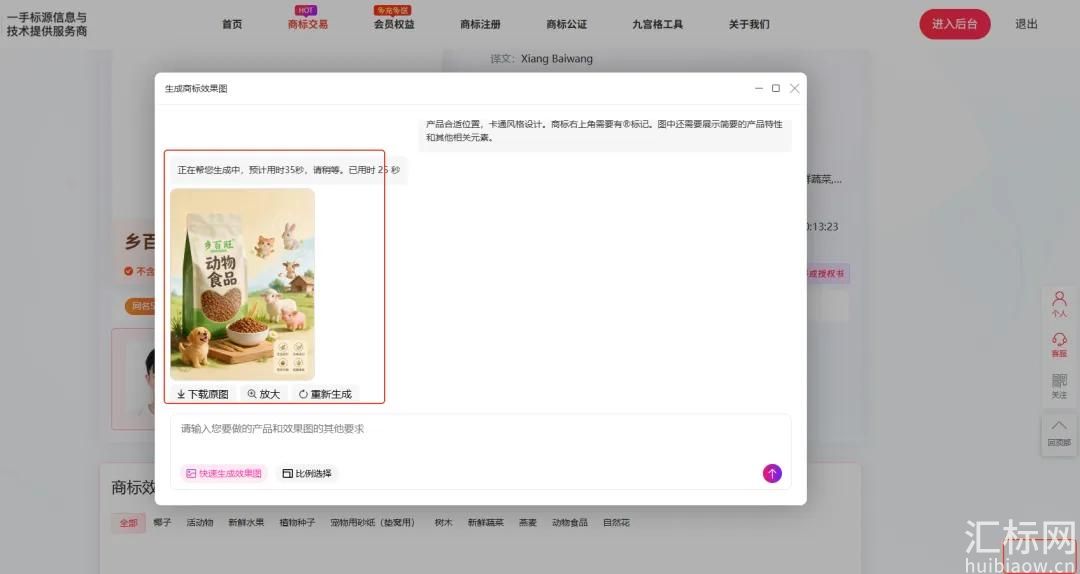
Task: Select 快速生成效果图 quick generate option
Action: (x=224, y=473)
